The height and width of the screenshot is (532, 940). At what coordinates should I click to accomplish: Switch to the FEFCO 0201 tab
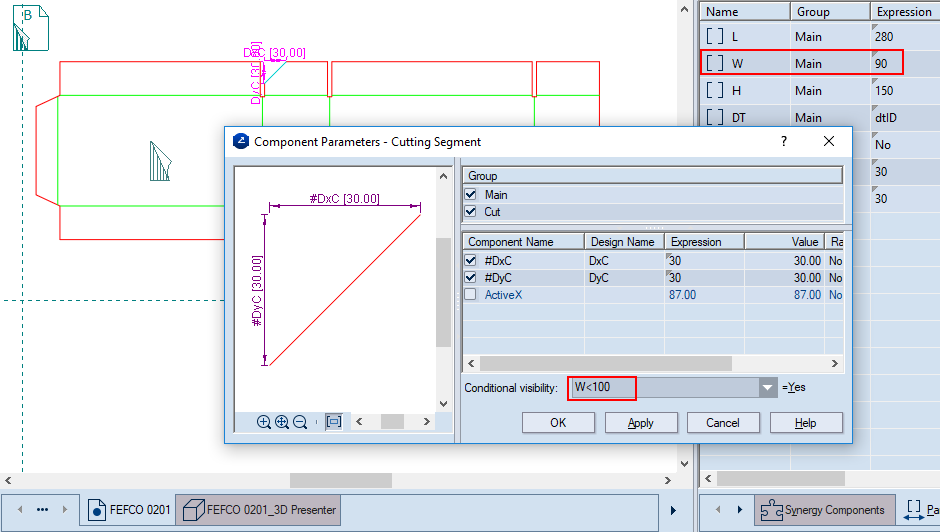click(x=129, y=510)
